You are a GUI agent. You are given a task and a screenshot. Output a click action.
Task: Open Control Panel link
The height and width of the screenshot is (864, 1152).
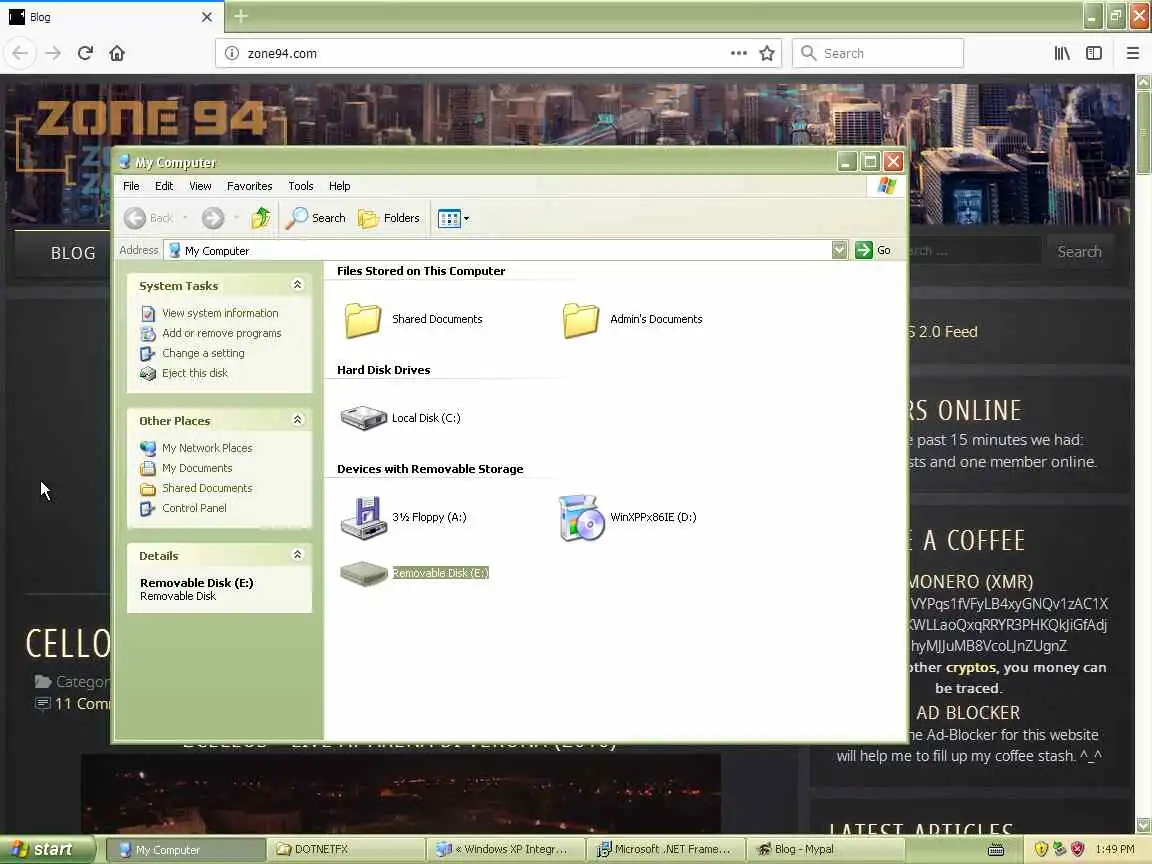tap(194, 508)
